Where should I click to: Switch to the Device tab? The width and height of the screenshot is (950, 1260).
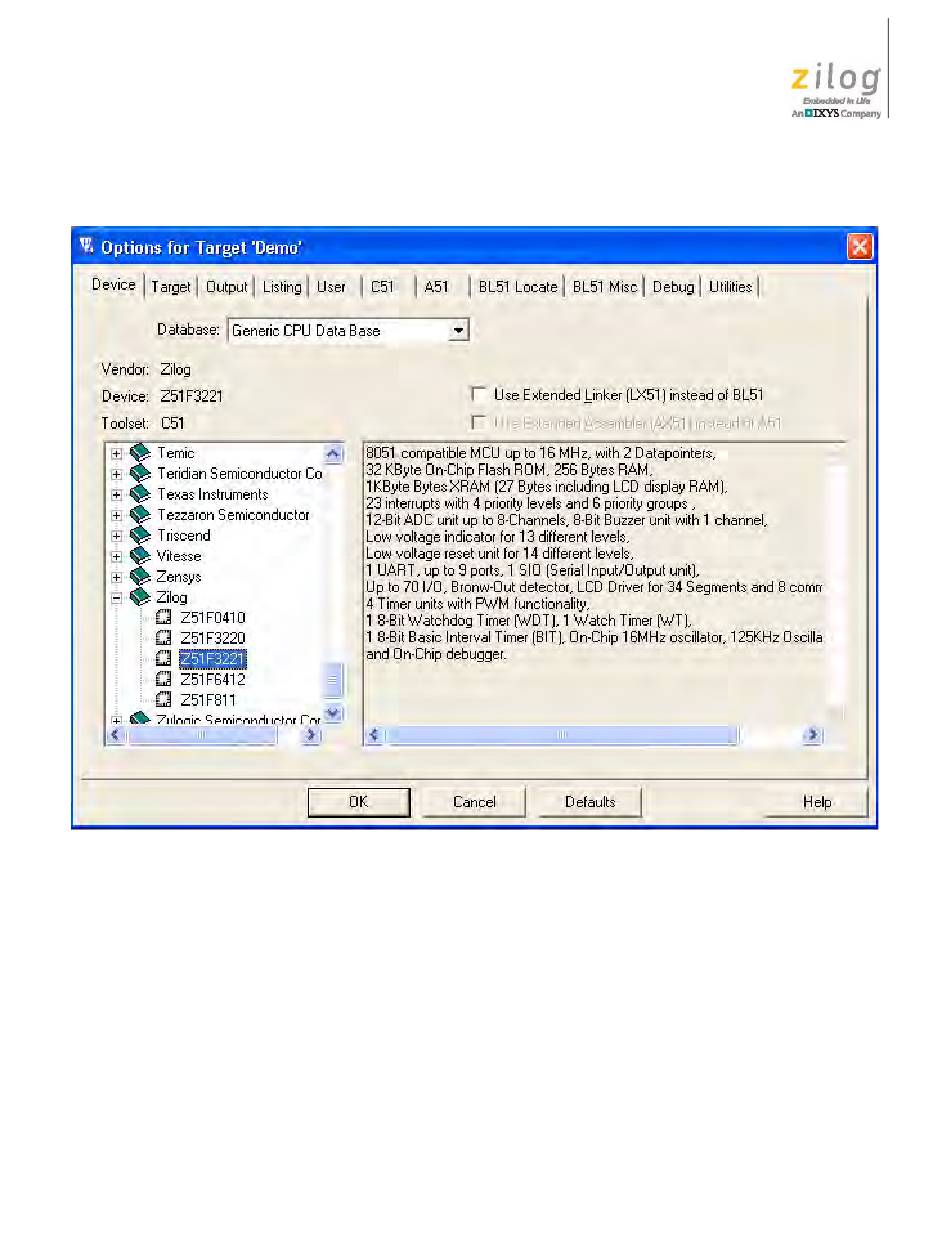click(113, 285)
